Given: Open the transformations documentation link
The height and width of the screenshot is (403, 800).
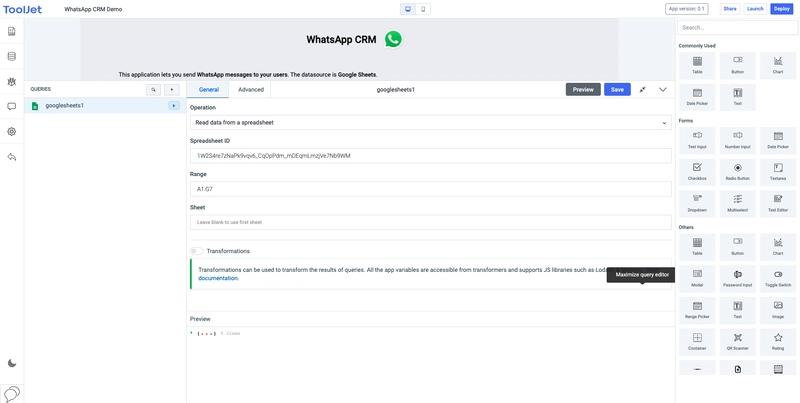Looking at the screenshot, I should pos(218,278).
